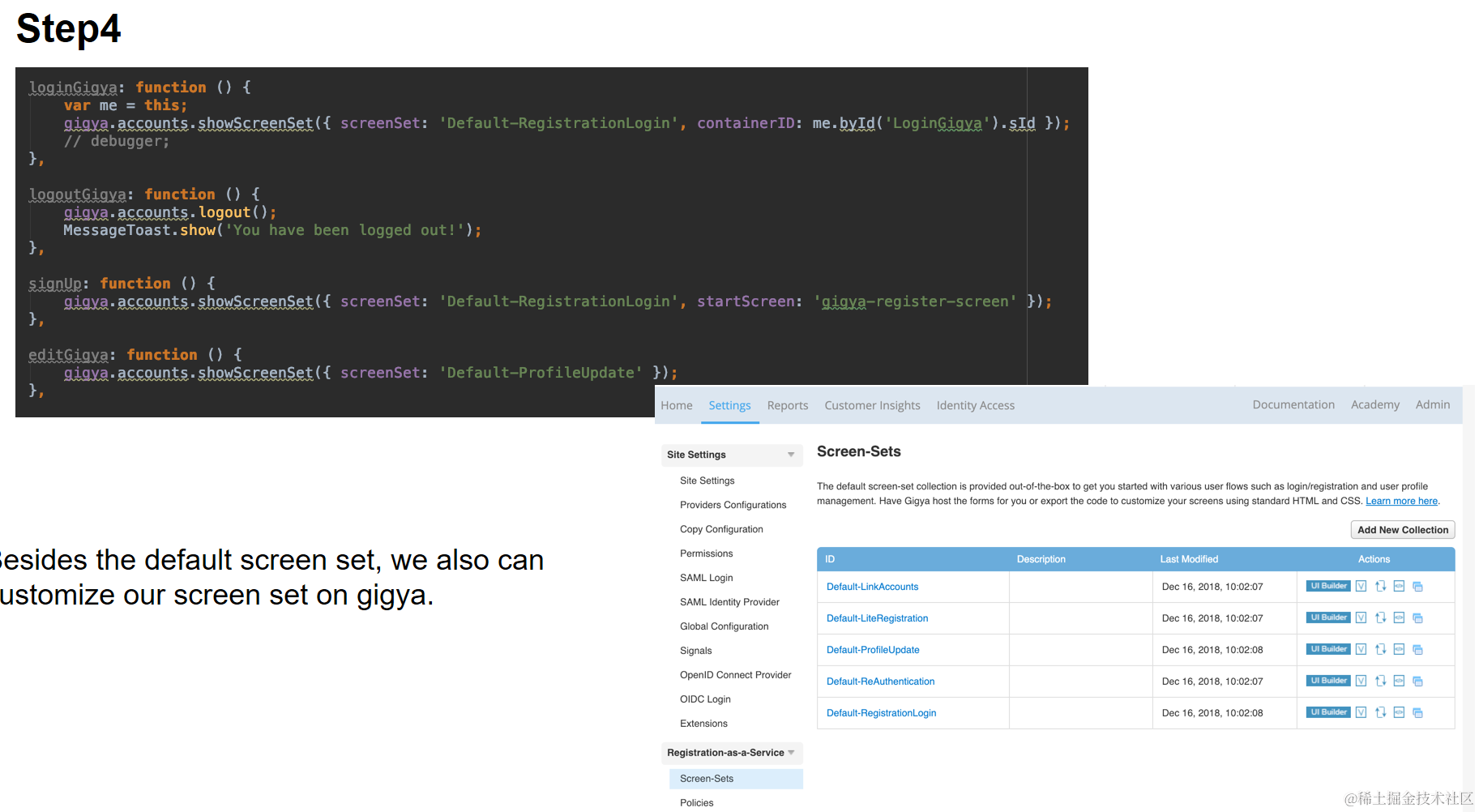Viewport: 1479px width, 812px height.
Task: Open the code icon for Default-LinkAccounts
Action: point(1399,586)
